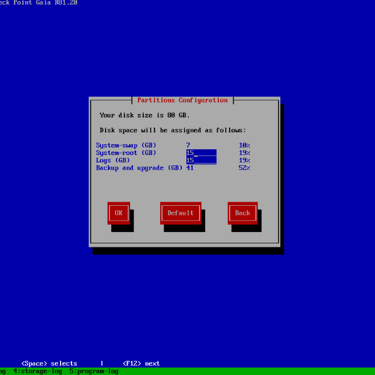Click the Backup and upgrade value 41
The height and width of the screenshot is (375, 375).
click(x=190, y=168)
